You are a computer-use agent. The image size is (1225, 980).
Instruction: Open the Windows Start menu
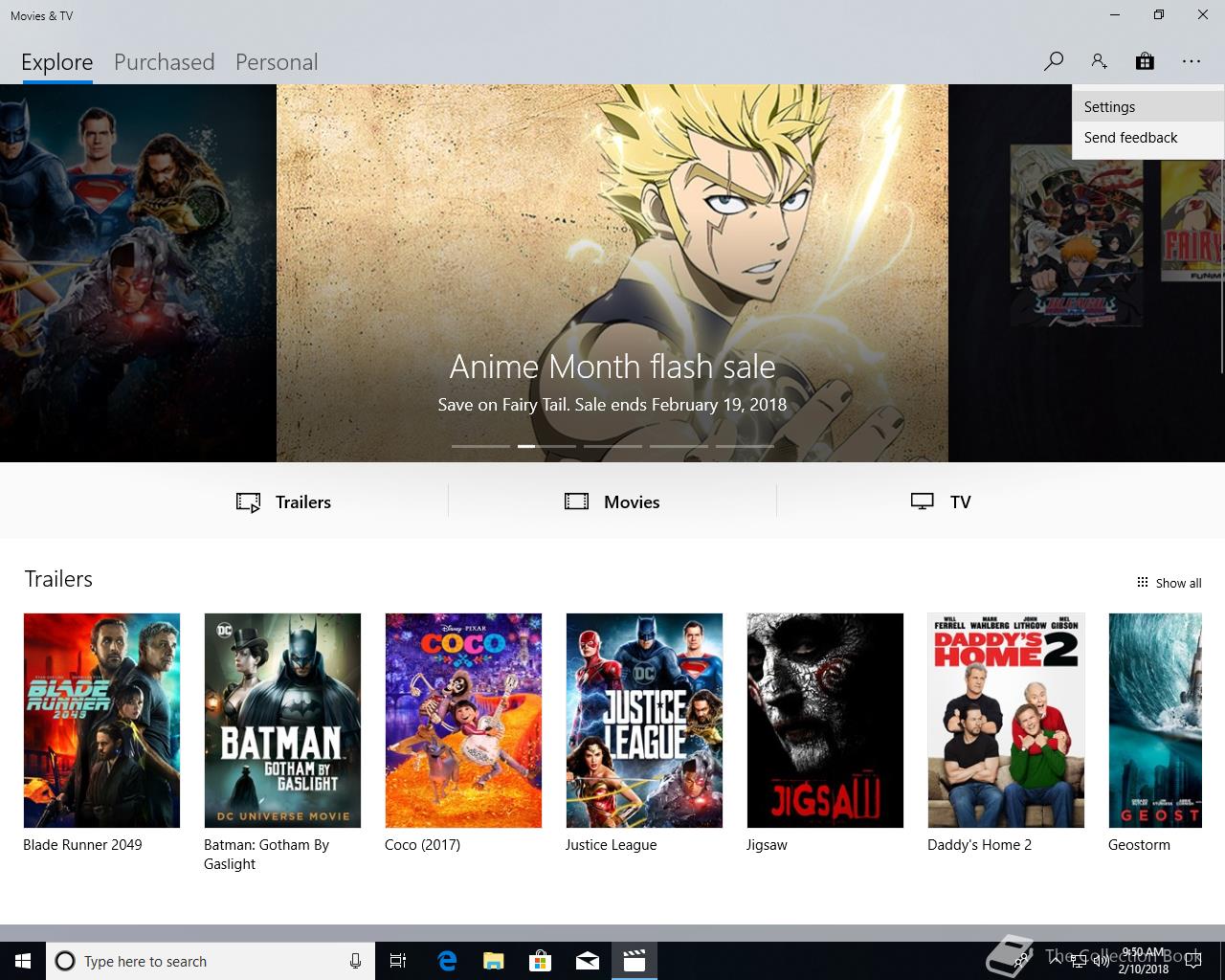[x=23, y=961]
